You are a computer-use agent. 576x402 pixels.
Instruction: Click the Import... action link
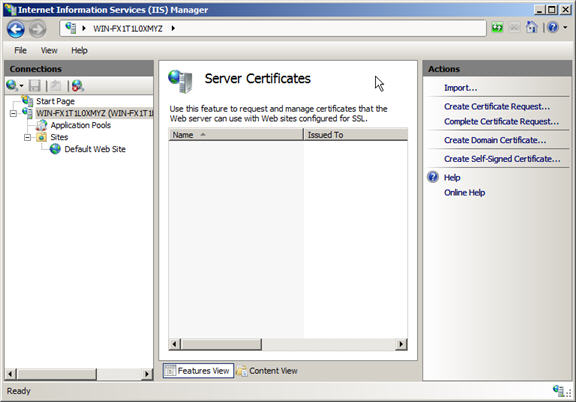coord(461,88)
